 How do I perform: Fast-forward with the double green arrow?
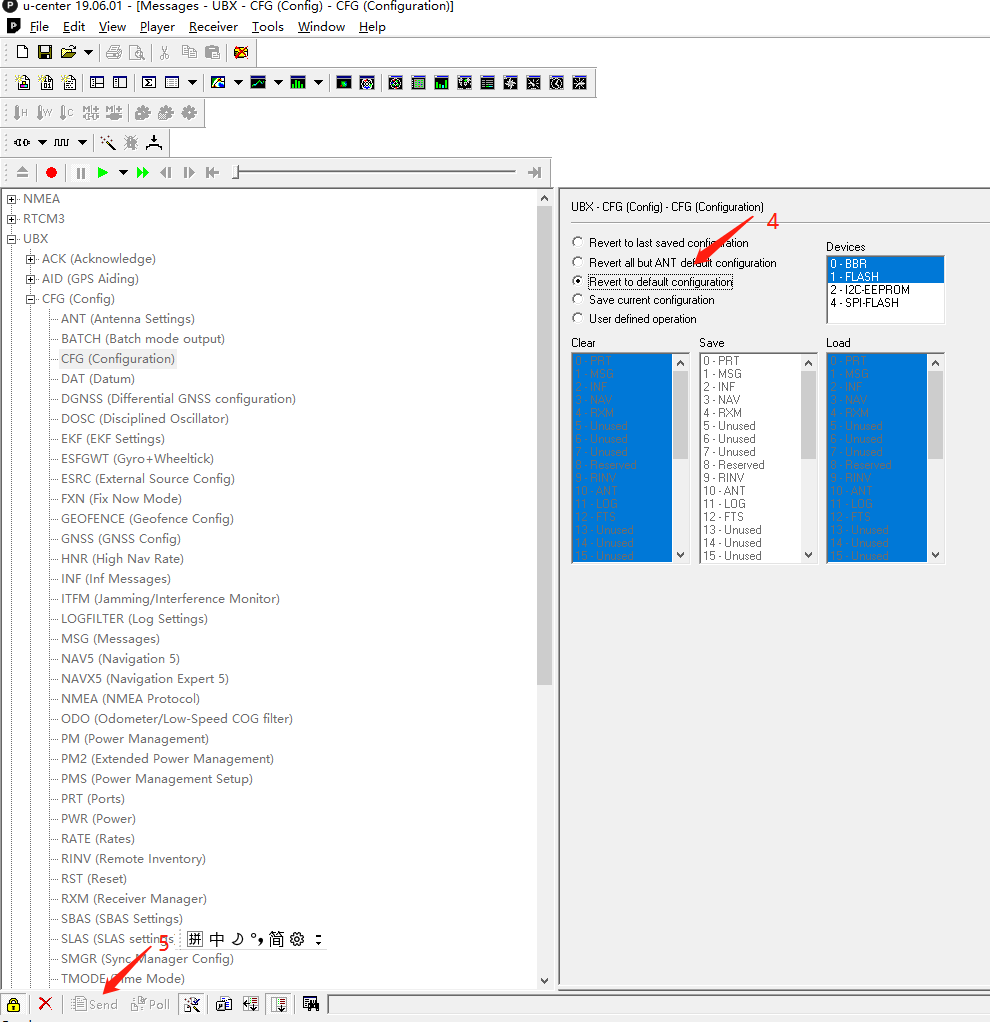click(143, 173)
